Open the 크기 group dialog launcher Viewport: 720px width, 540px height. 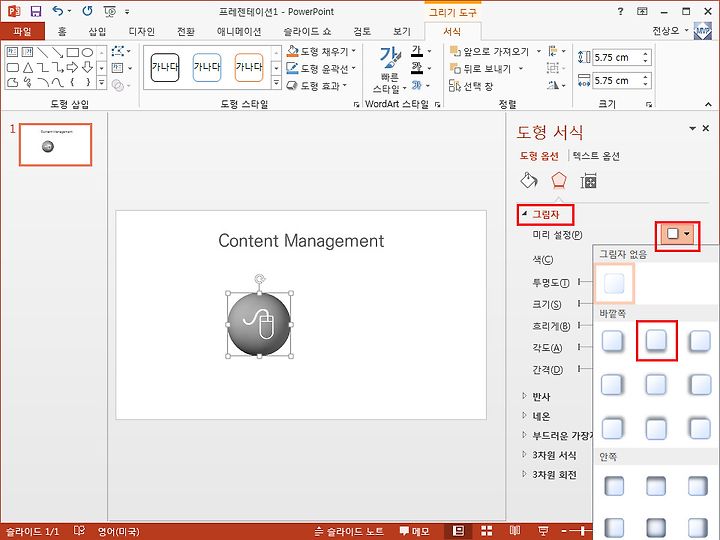pyautogui.click(x=649, y=105)
